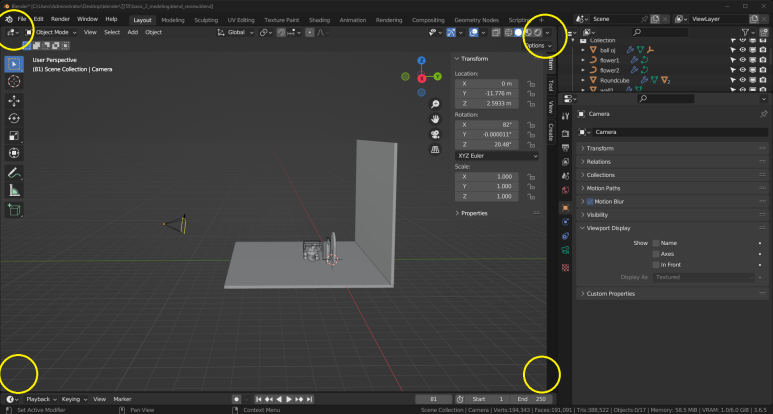Viewport: 773px width, 414px height.
Task: Click the Location Y value field
Action: click(487, 94)
